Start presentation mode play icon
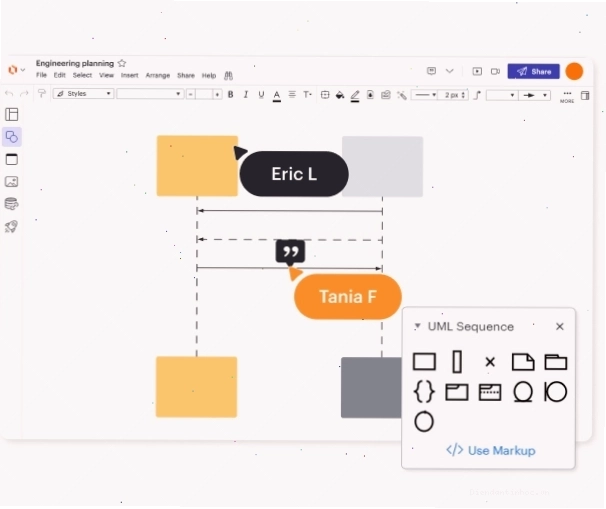The image size is (606, 509). (x=477, y=71)
